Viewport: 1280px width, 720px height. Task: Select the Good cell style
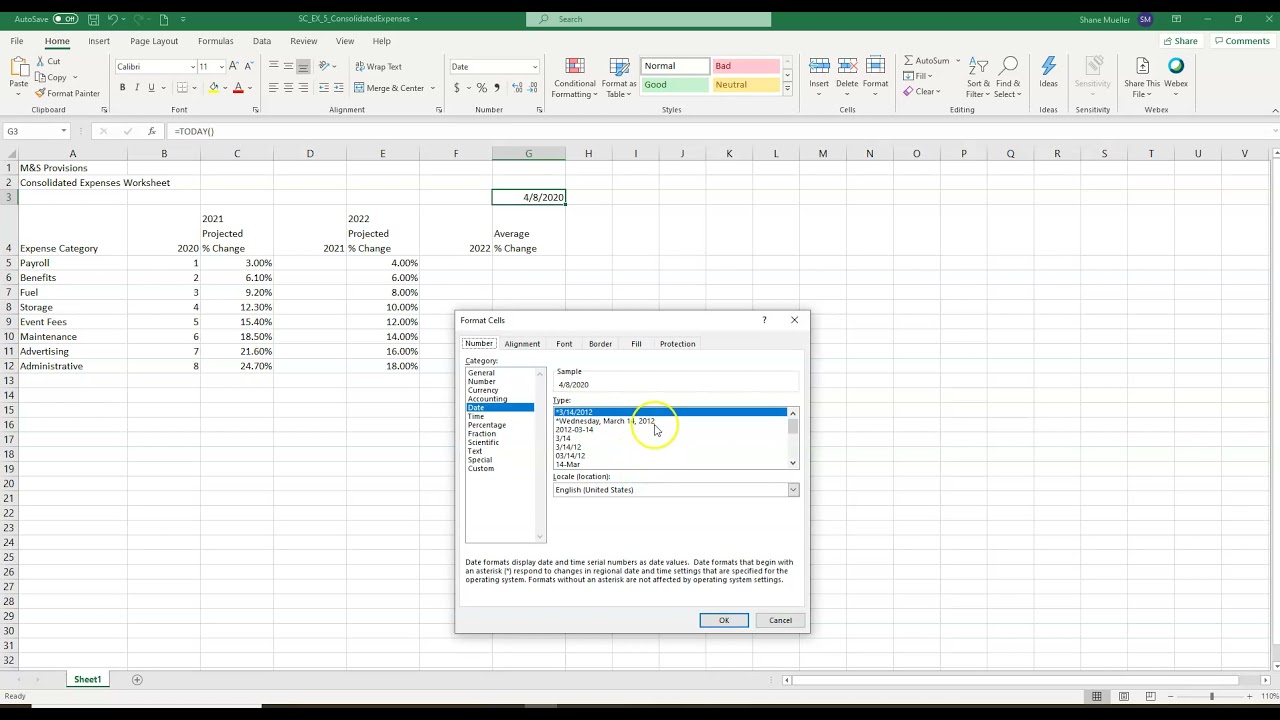click(675, 85)
